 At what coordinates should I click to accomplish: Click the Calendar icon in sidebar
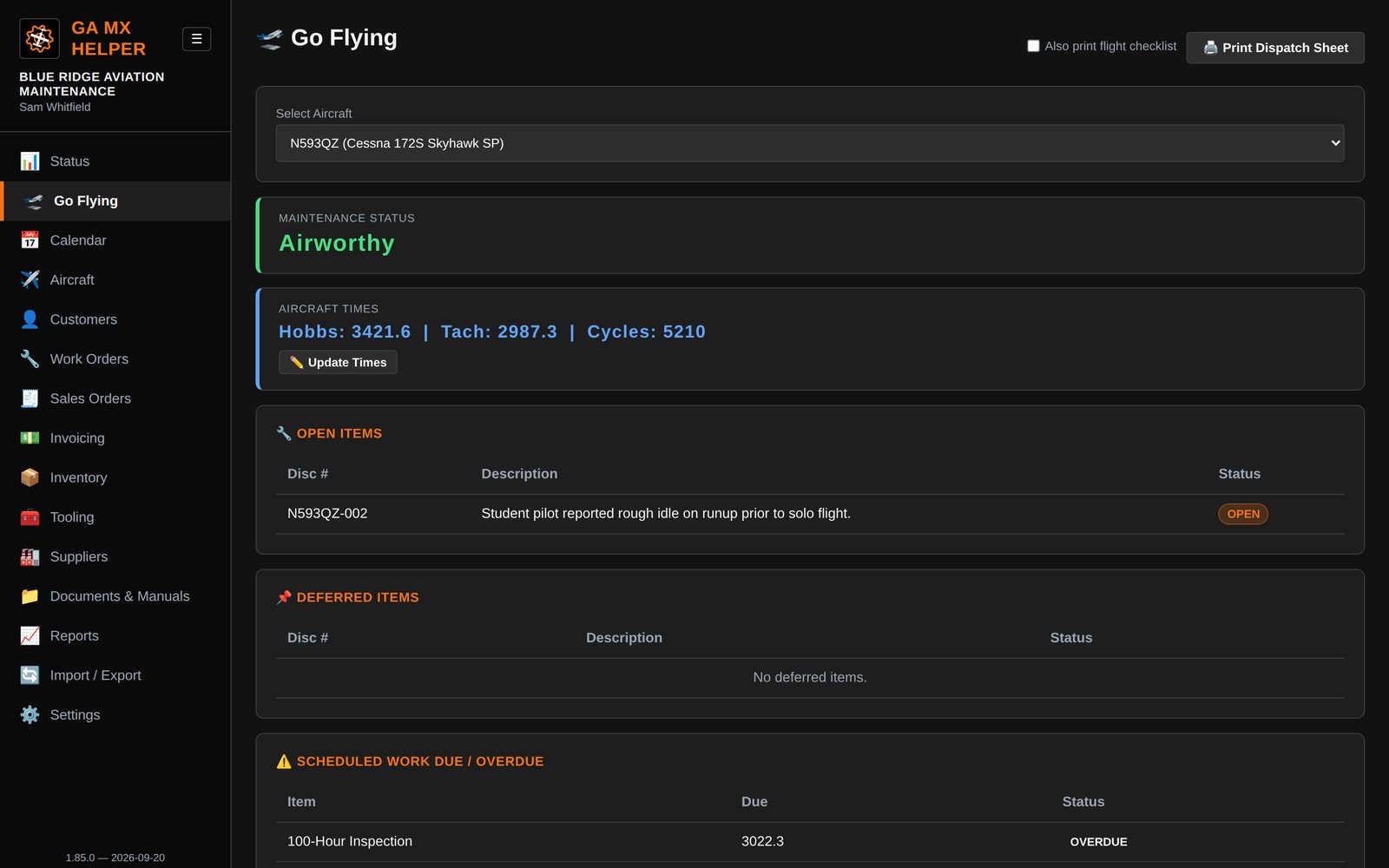pyautogui.click(x=30, y=240)
